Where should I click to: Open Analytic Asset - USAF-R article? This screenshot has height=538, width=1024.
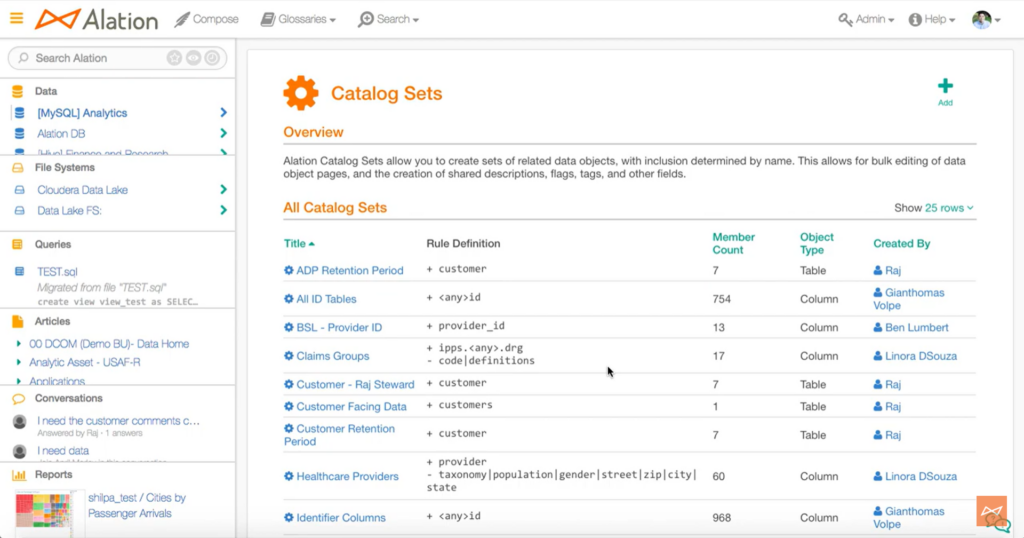(x=85, y=362)
